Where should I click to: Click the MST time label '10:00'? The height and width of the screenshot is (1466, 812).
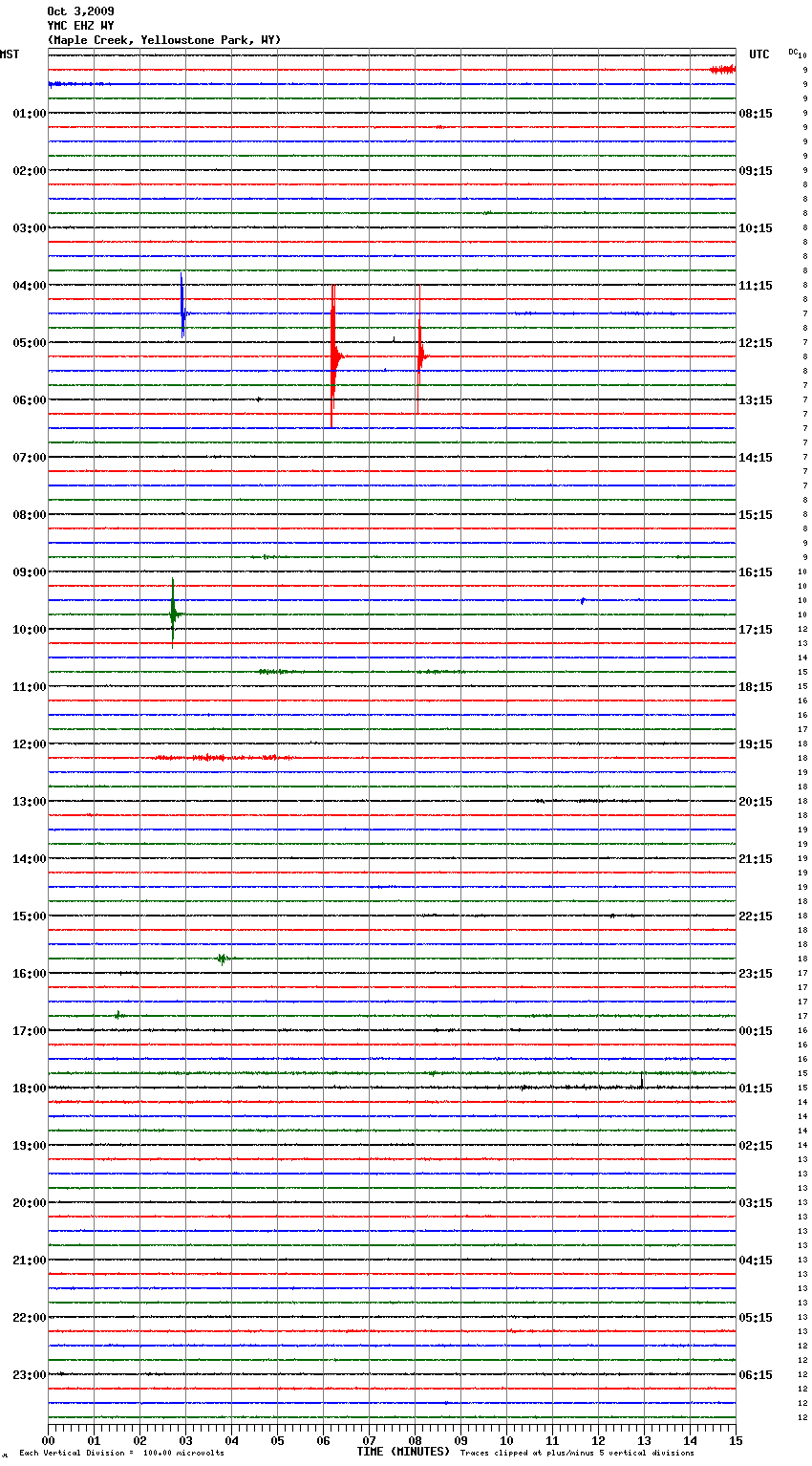click(x=30, y=630)
